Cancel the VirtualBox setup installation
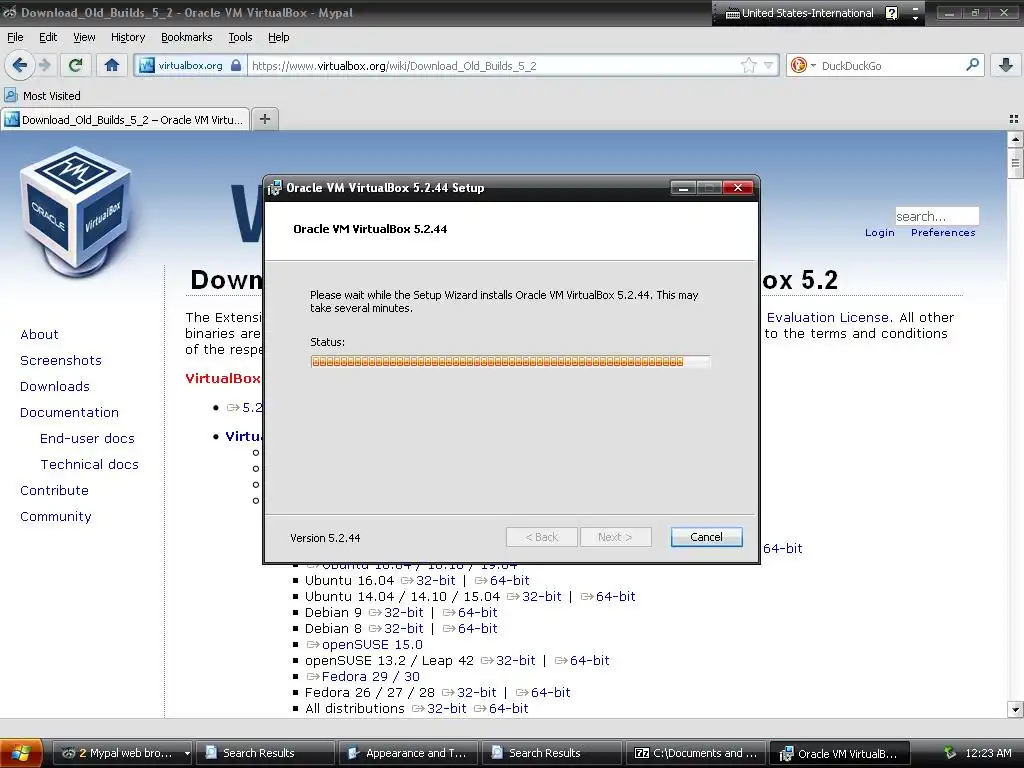This screenshot has height=768, width=1024. [706, 537]
